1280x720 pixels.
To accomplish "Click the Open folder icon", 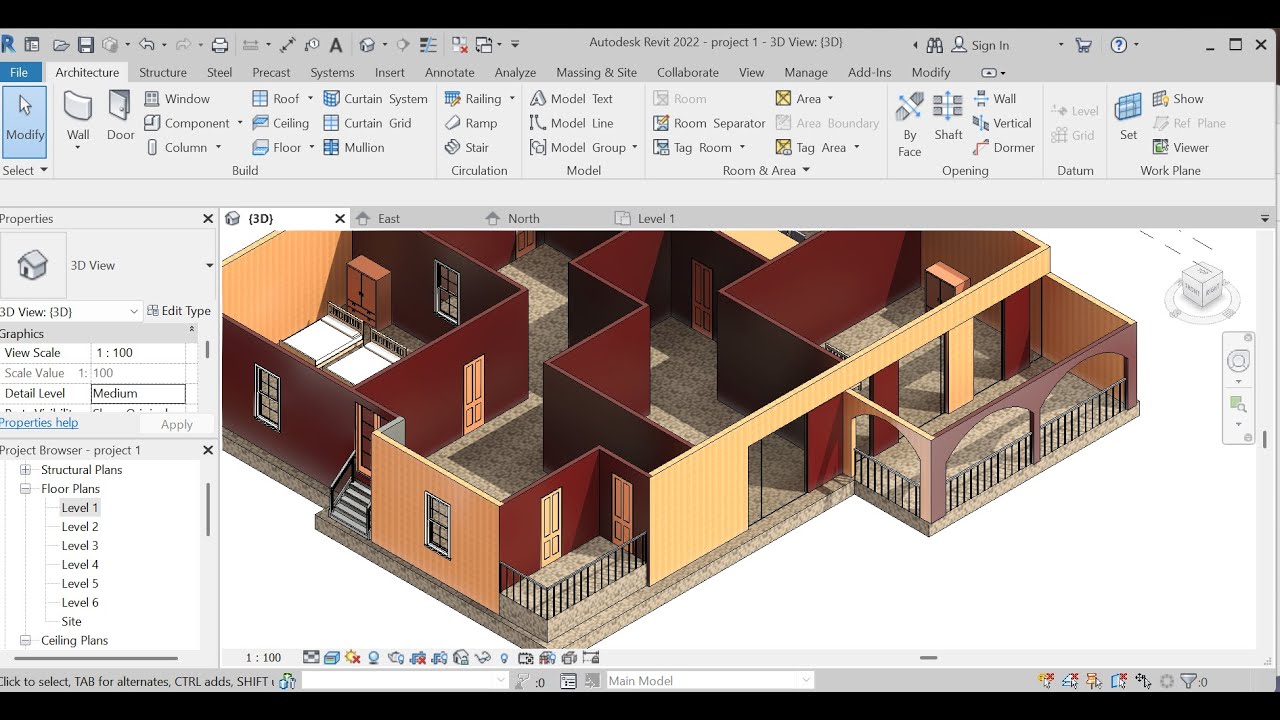I will point(61,45).
